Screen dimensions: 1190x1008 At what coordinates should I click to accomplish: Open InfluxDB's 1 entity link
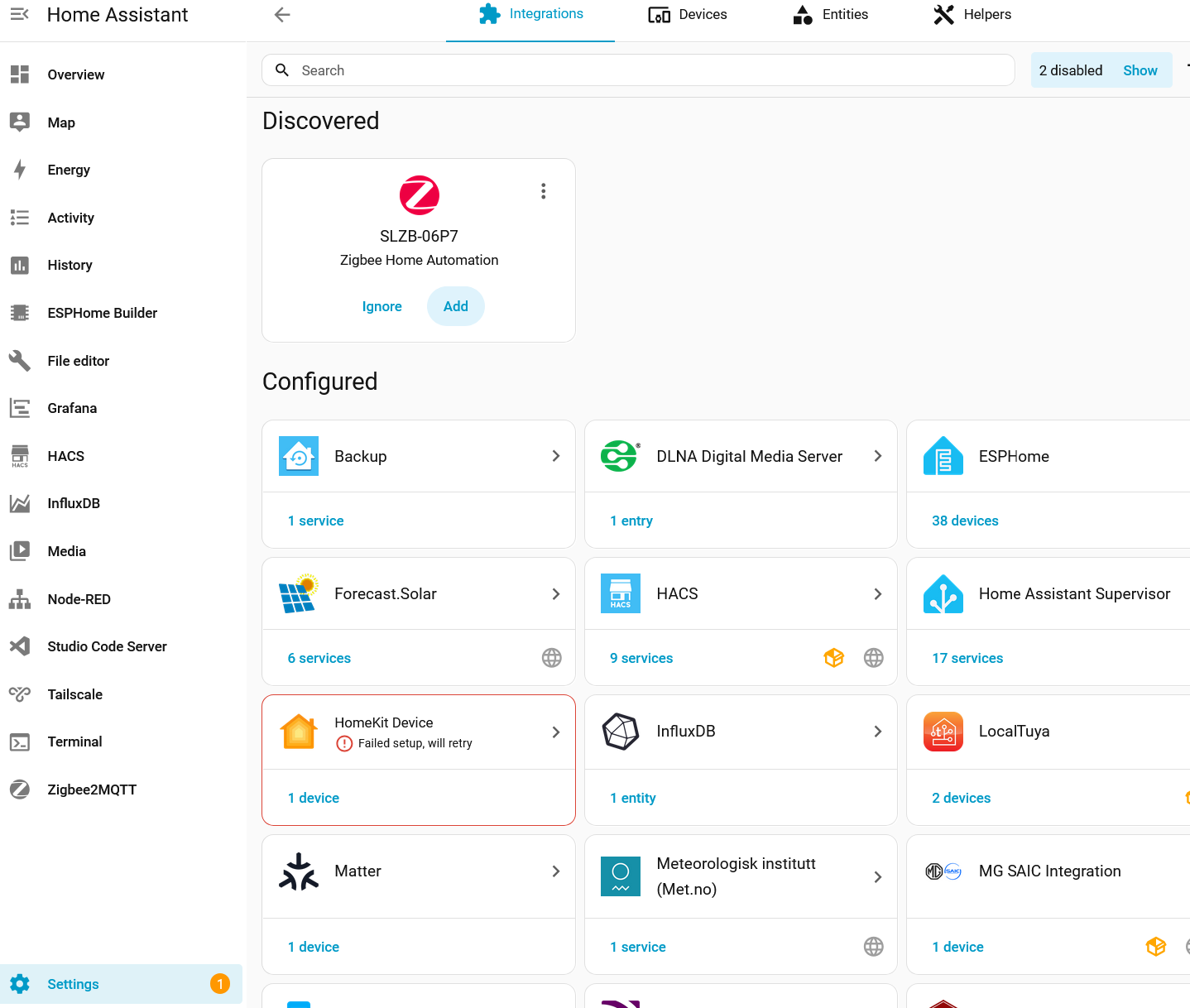633,798
